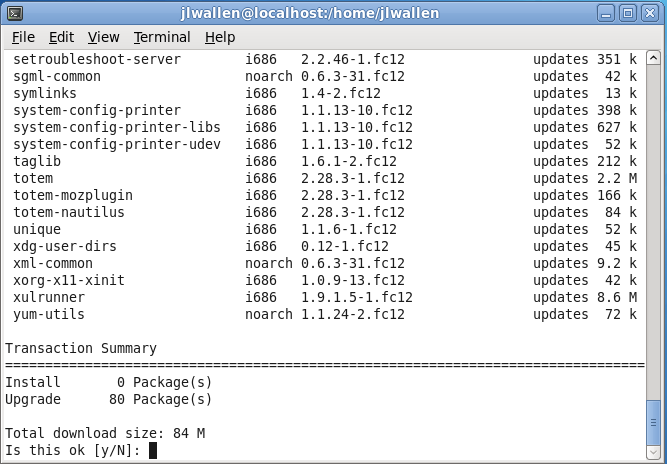Open the Help menu
This screenshot has height=464, width=667.
point(220,37)
